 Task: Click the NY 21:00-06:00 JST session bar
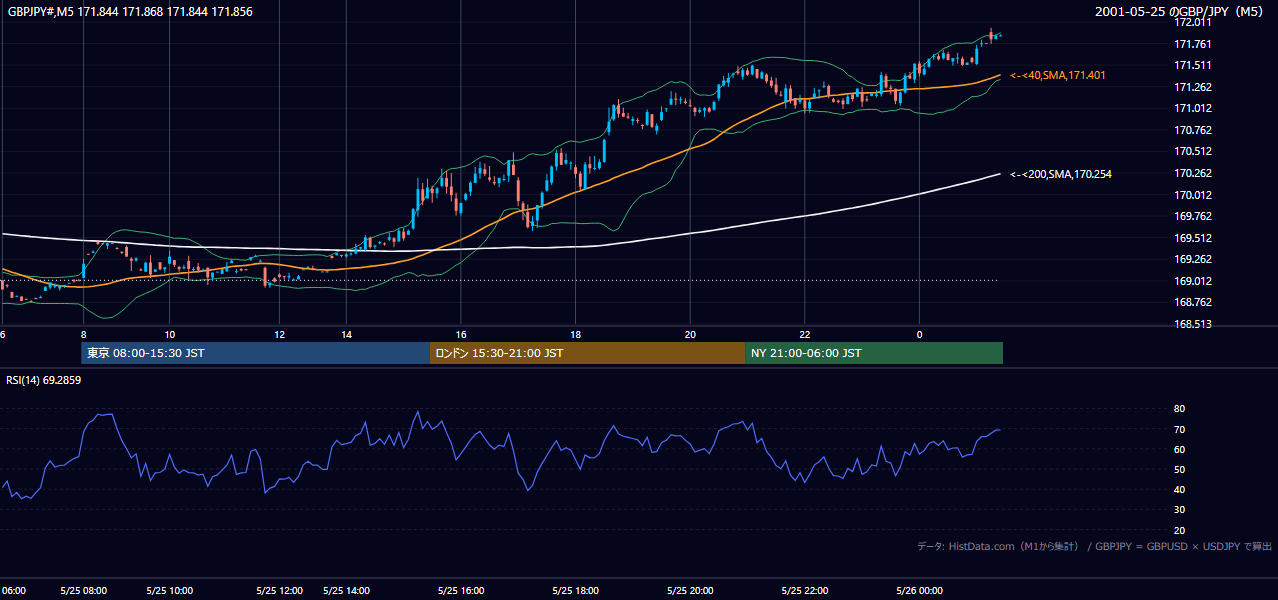[x=874, y=353]
